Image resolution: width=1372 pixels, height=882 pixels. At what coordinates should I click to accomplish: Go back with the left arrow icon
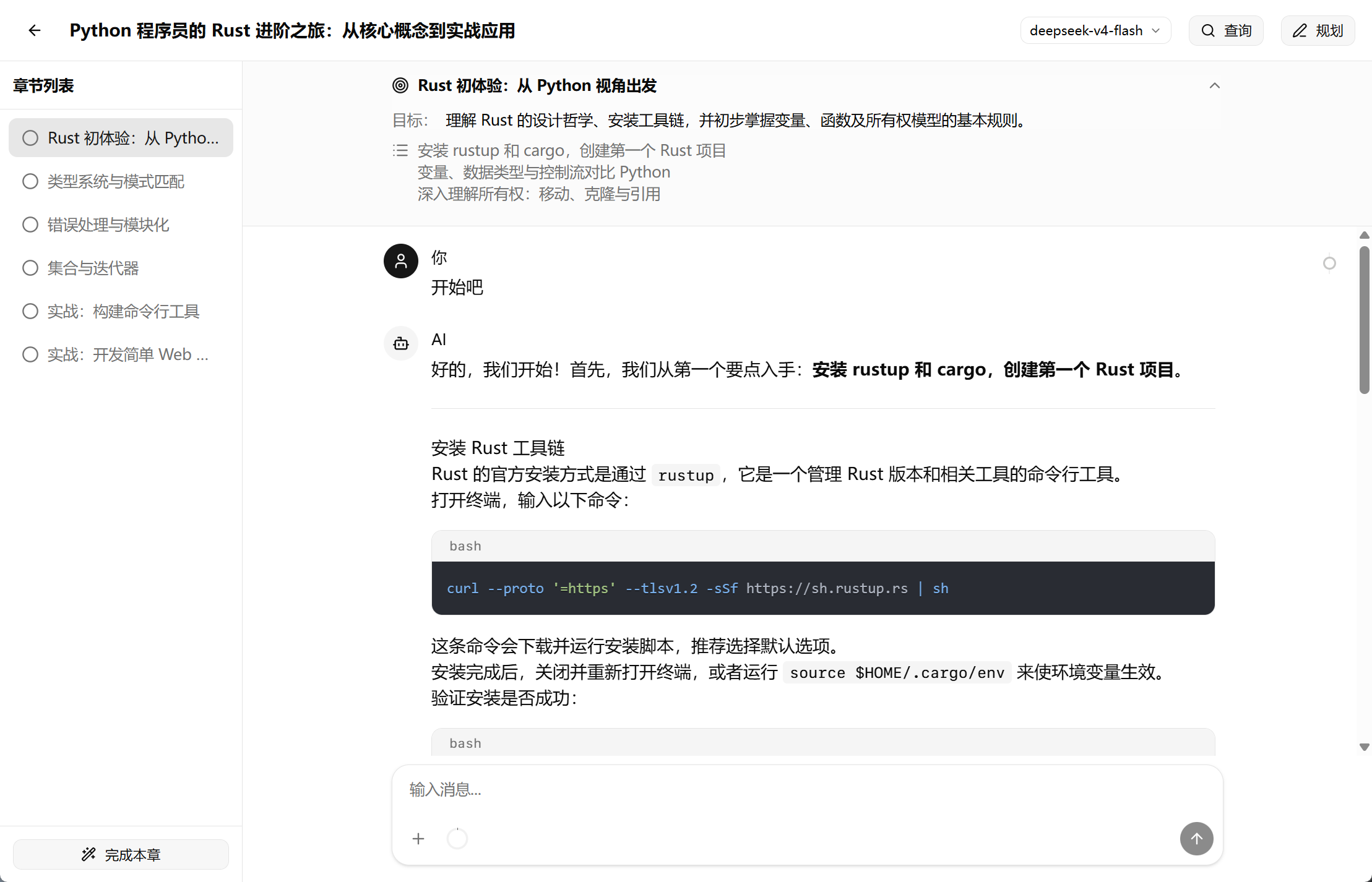coord(35,30)
